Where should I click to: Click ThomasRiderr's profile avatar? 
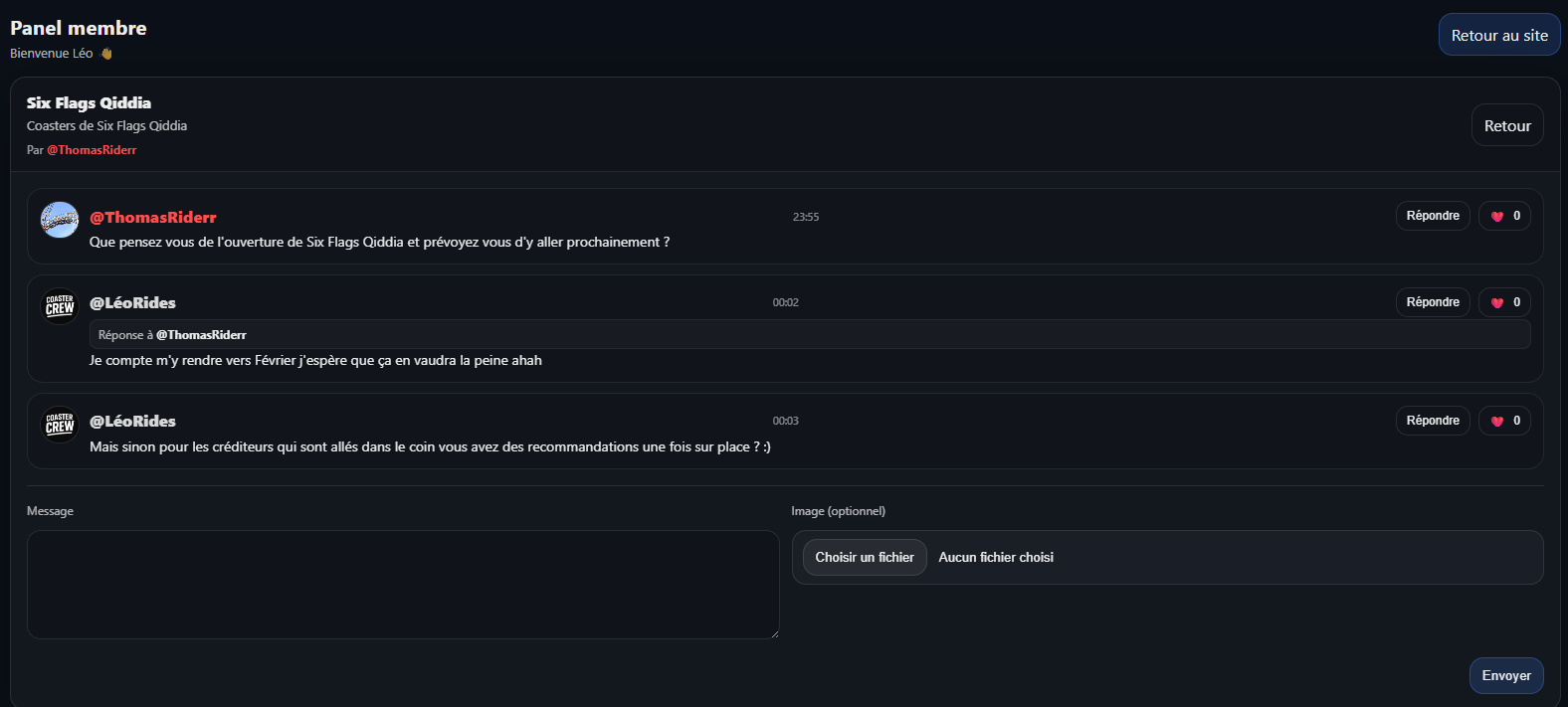point(60,220)
